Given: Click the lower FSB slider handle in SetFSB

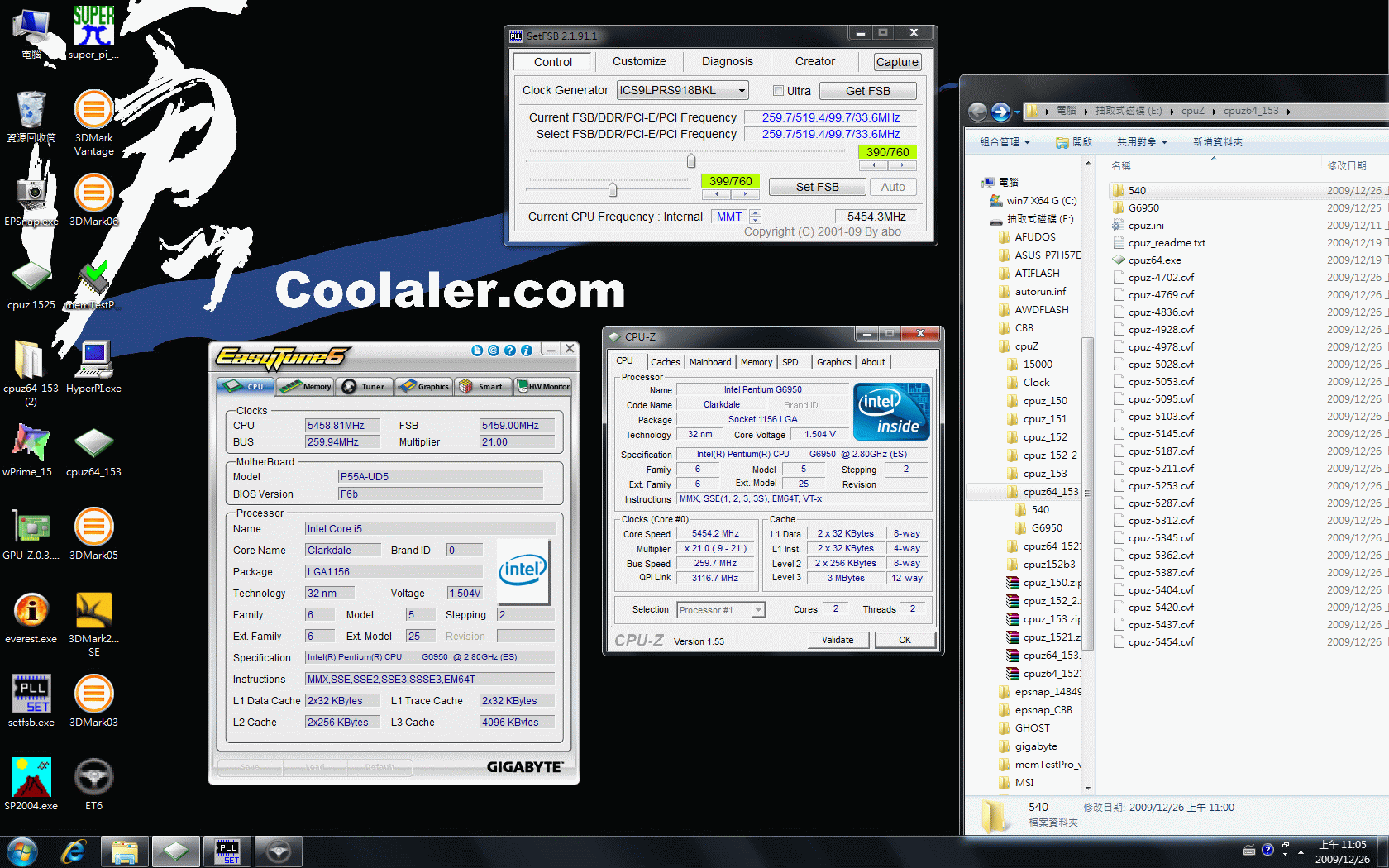Looking at the screenshot, I should pos(613,190).
